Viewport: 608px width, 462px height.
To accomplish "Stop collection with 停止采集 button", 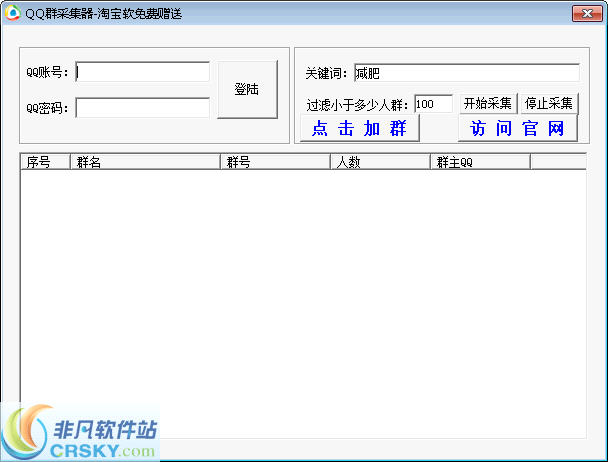I will click(x=549, y=104).
